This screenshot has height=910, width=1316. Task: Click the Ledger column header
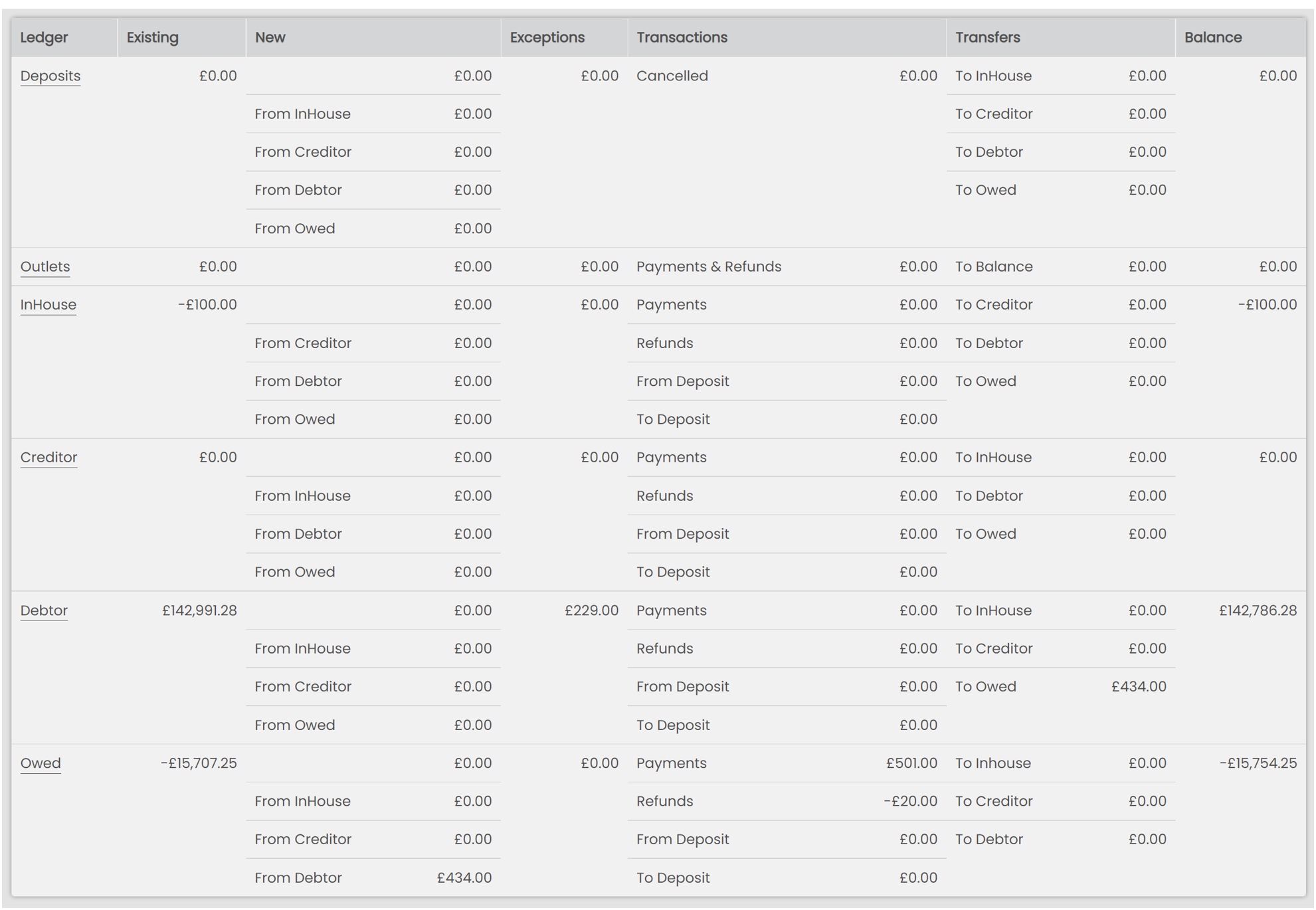pyautogui.click(x=44, y=37)
